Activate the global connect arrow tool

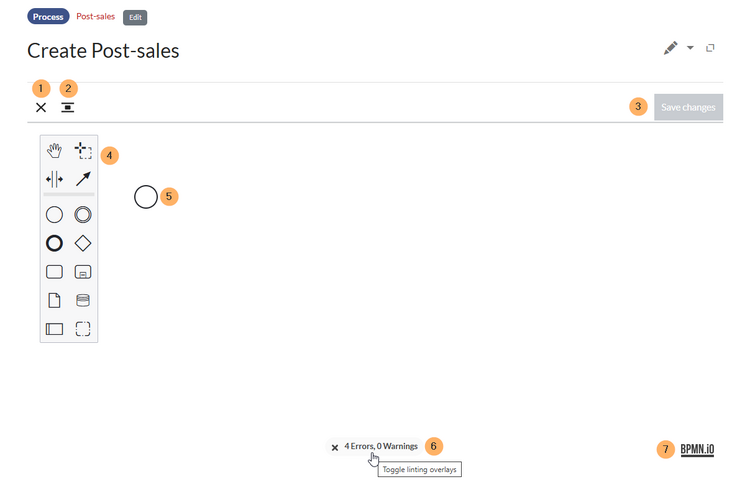(83, 179)
